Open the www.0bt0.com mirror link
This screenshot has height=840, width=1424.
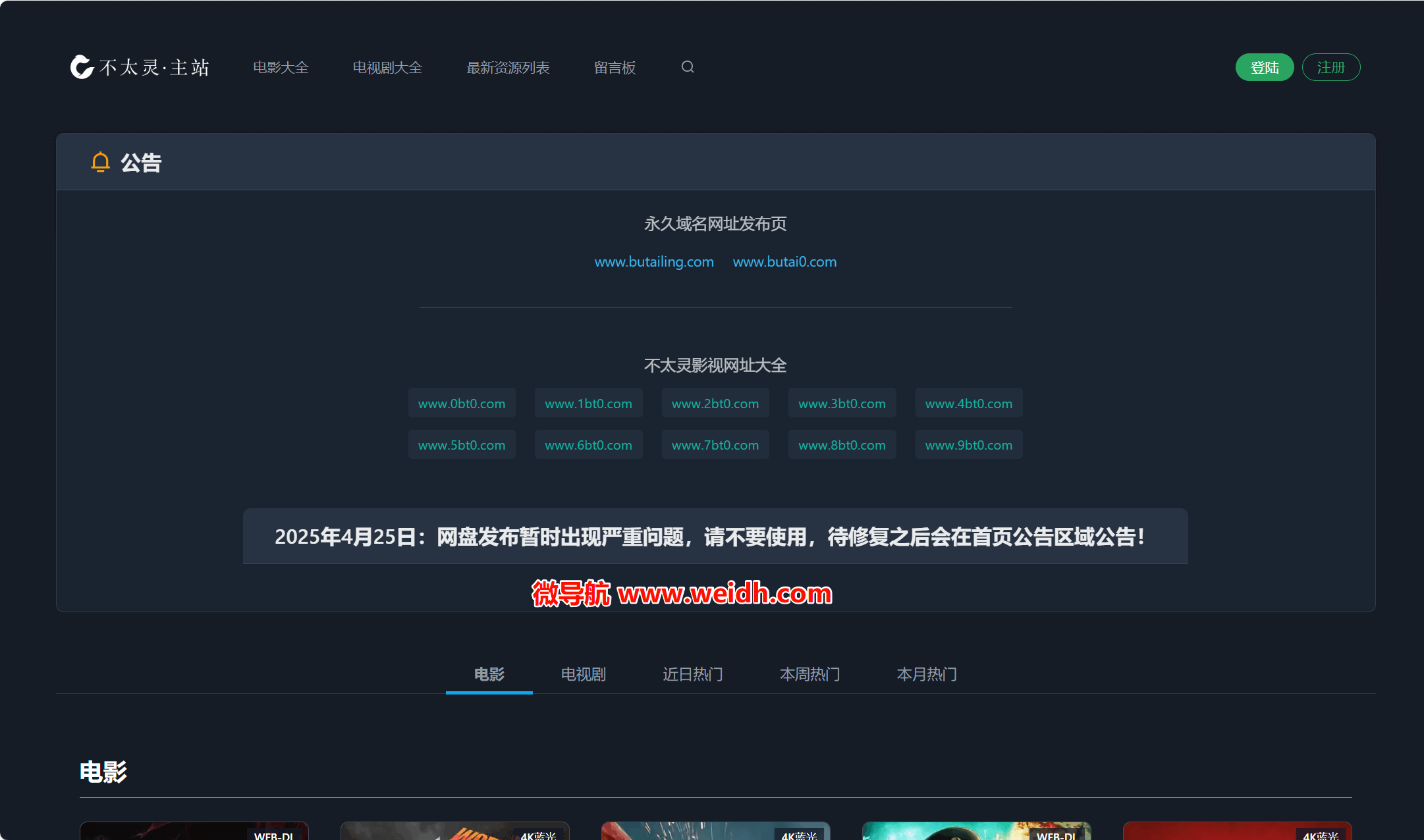pyautogui.click(x=462, y=404)
